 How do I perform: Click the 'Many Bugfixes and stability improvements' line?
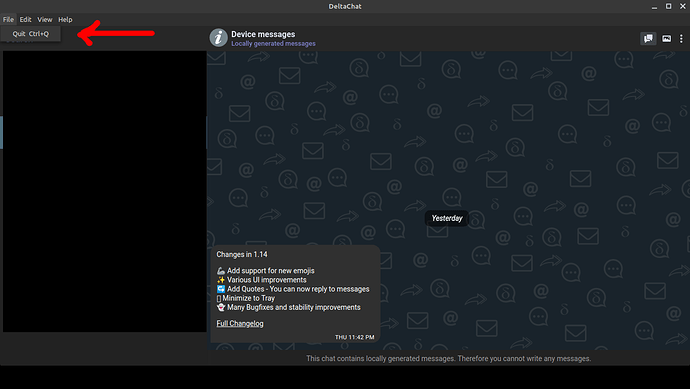coord(289,307)
